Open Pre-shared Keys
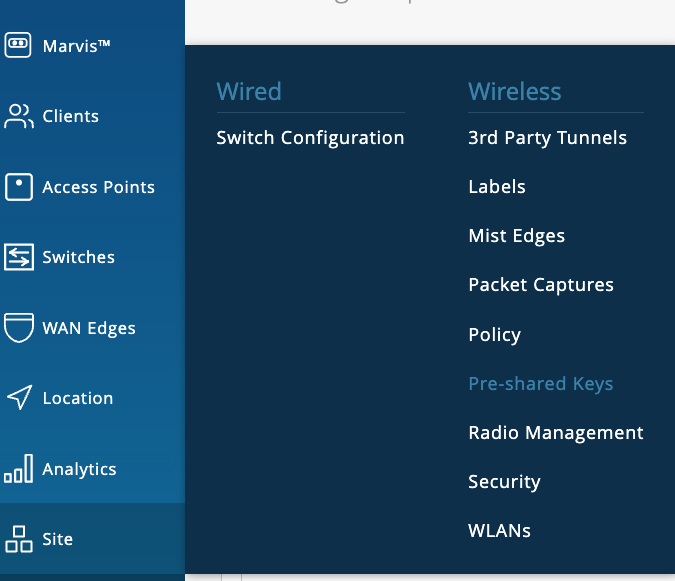Screen dimensions: 675x581 [x=540, y=384]
